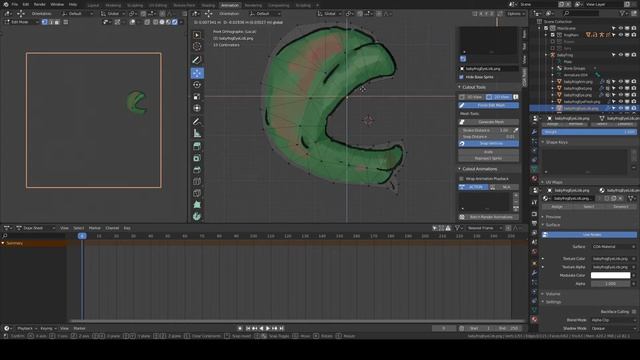Screen dimensions: 640x360
Task: Switch to solid viewport shading
Action: click(x=162, y=22)
